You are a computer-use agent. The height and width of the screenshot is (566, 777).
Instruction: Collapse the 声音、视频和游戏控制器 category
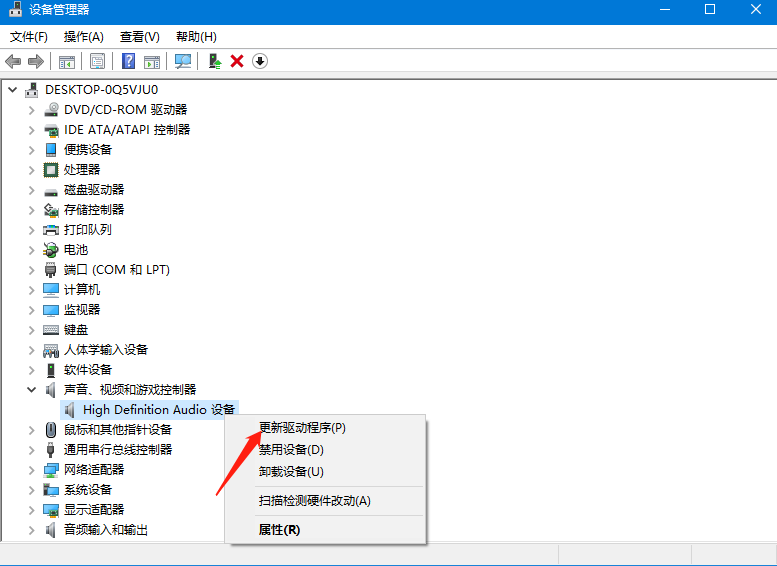[31, 390]
